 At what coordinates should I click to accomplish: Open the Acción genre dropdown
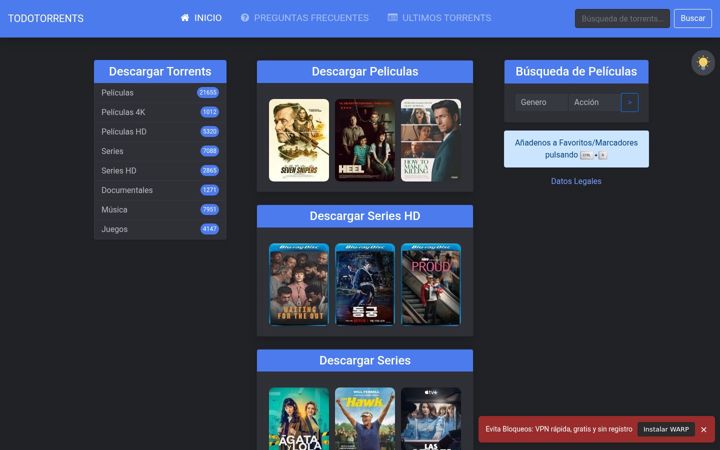(594, 102)
